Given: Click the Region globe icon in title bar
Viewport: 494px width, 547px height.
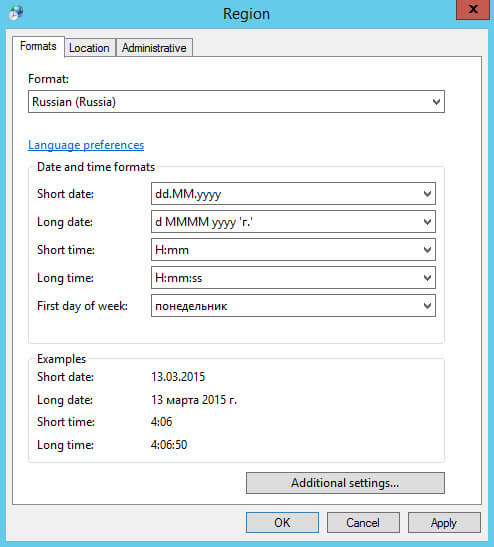Looking at the screenshot, I should pos(16,13).
